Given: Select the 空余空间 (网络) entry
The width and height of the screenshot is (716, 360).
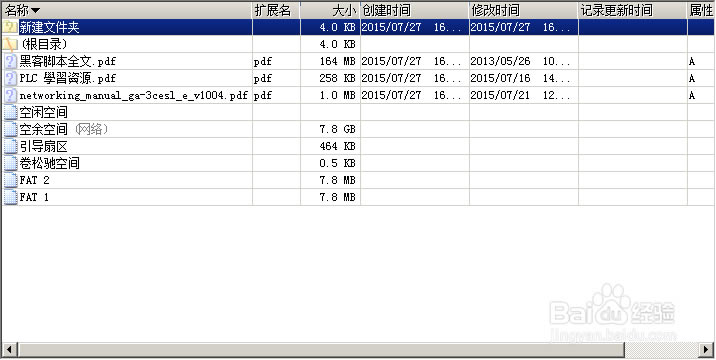Looking at the screenshot, I should pyautogui.click(x=63, y=129).
